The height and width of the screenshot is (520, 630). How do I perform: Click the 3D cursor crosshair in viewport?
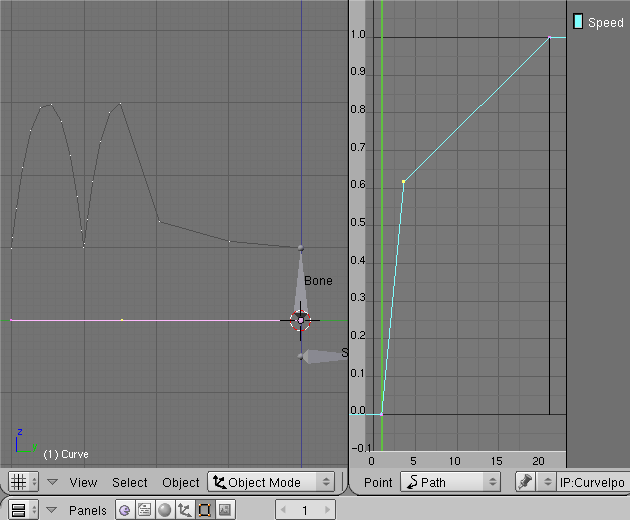pos(301,320)
